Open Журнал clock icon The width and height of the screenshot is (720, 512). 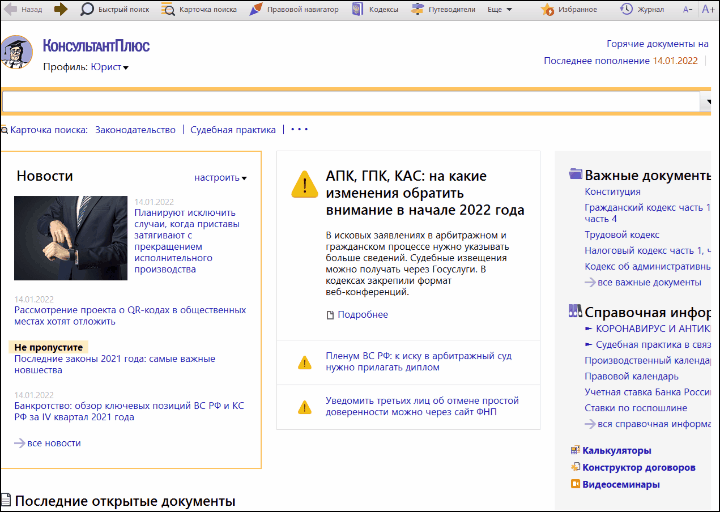pos(626,9)
